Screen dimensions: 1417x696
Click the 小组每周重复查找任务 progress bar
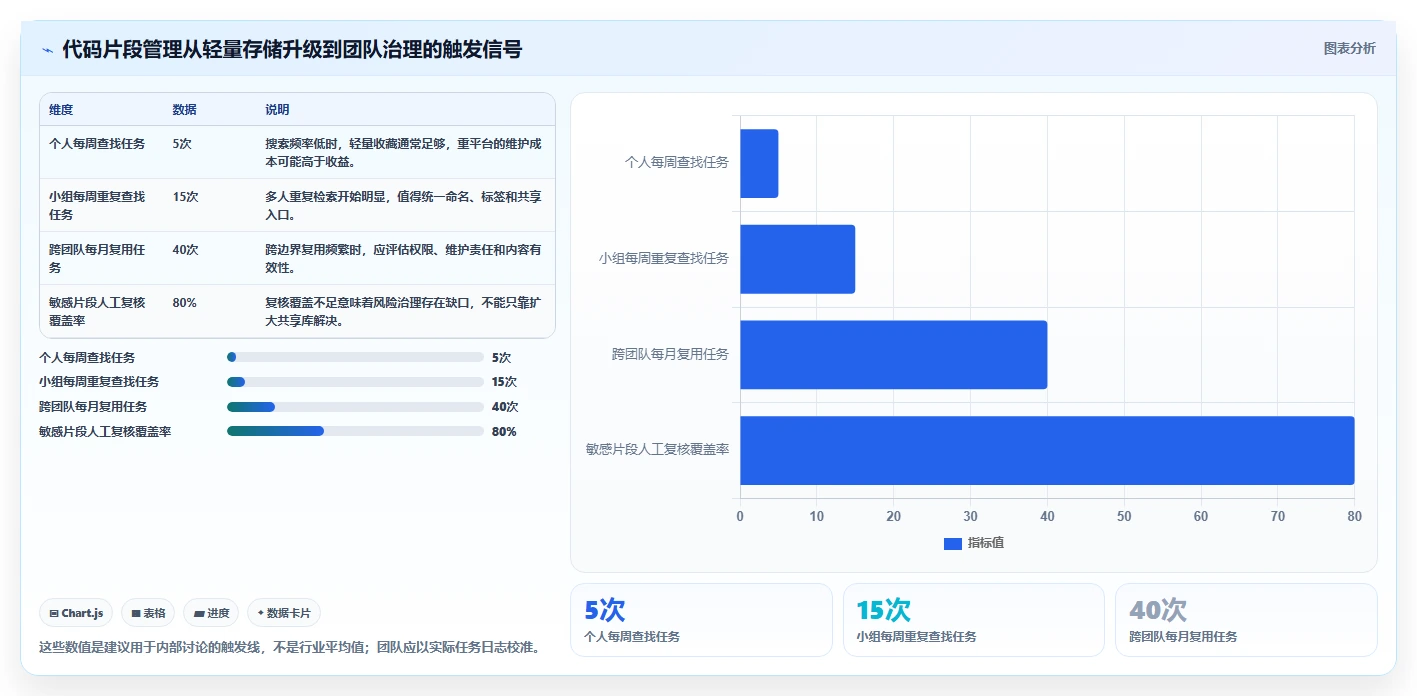click(355, 382)
